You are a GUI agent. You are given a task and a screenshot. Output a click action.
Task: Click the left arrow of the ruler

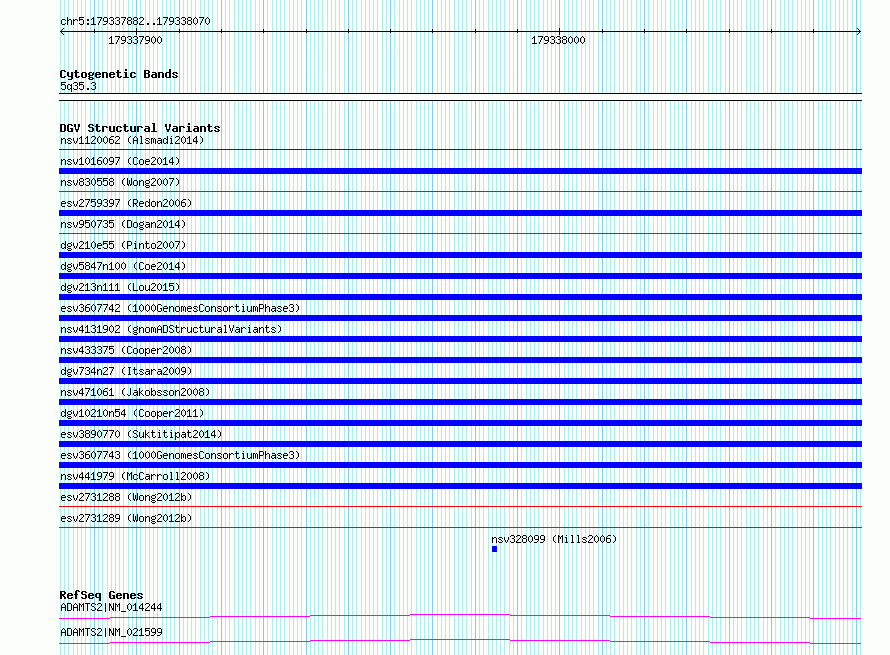click(x=62, y=31)
